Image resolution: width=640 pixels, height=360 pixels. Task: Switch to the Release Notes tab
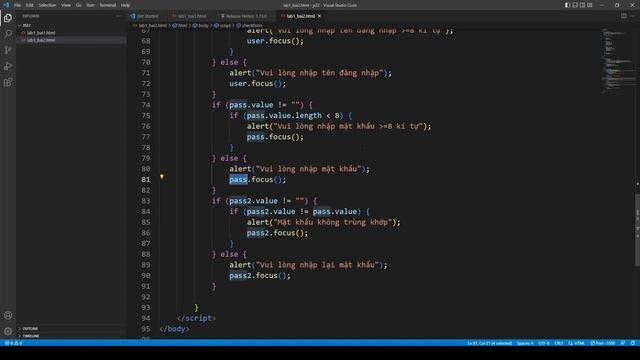[244, 16]
